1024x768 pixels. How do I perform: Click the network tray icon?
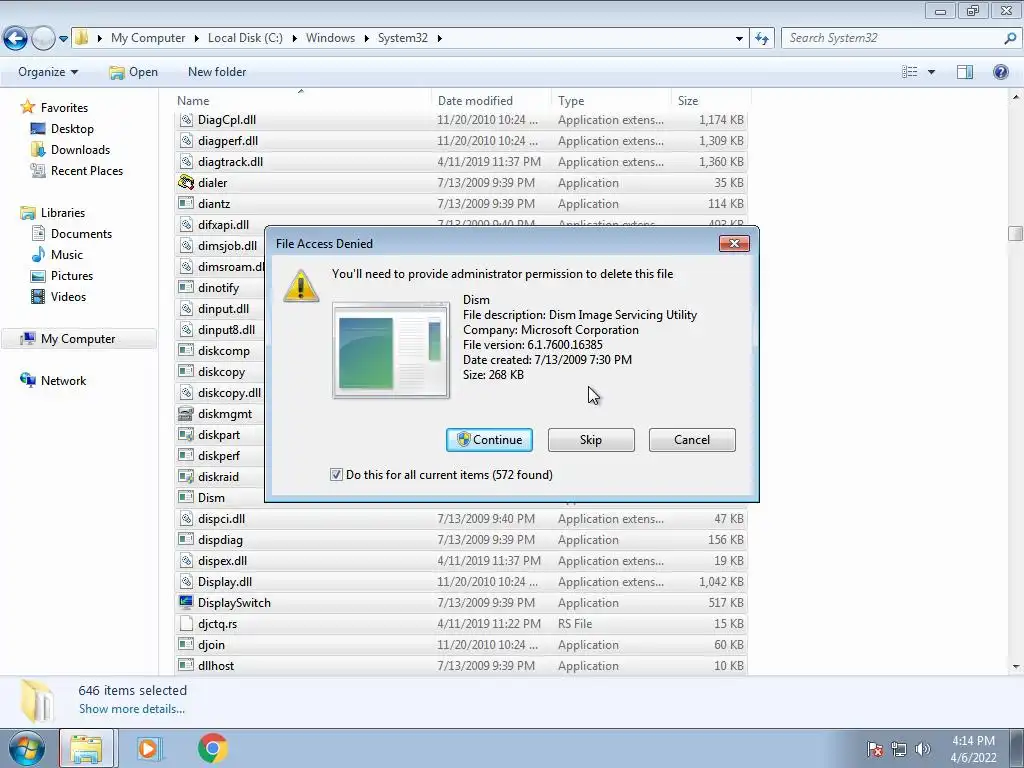click(899, 748)
